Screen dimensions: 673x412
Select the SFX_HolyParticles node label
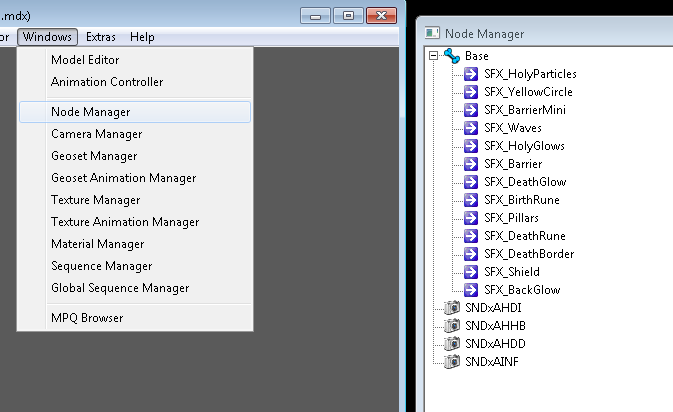point(530,74)
